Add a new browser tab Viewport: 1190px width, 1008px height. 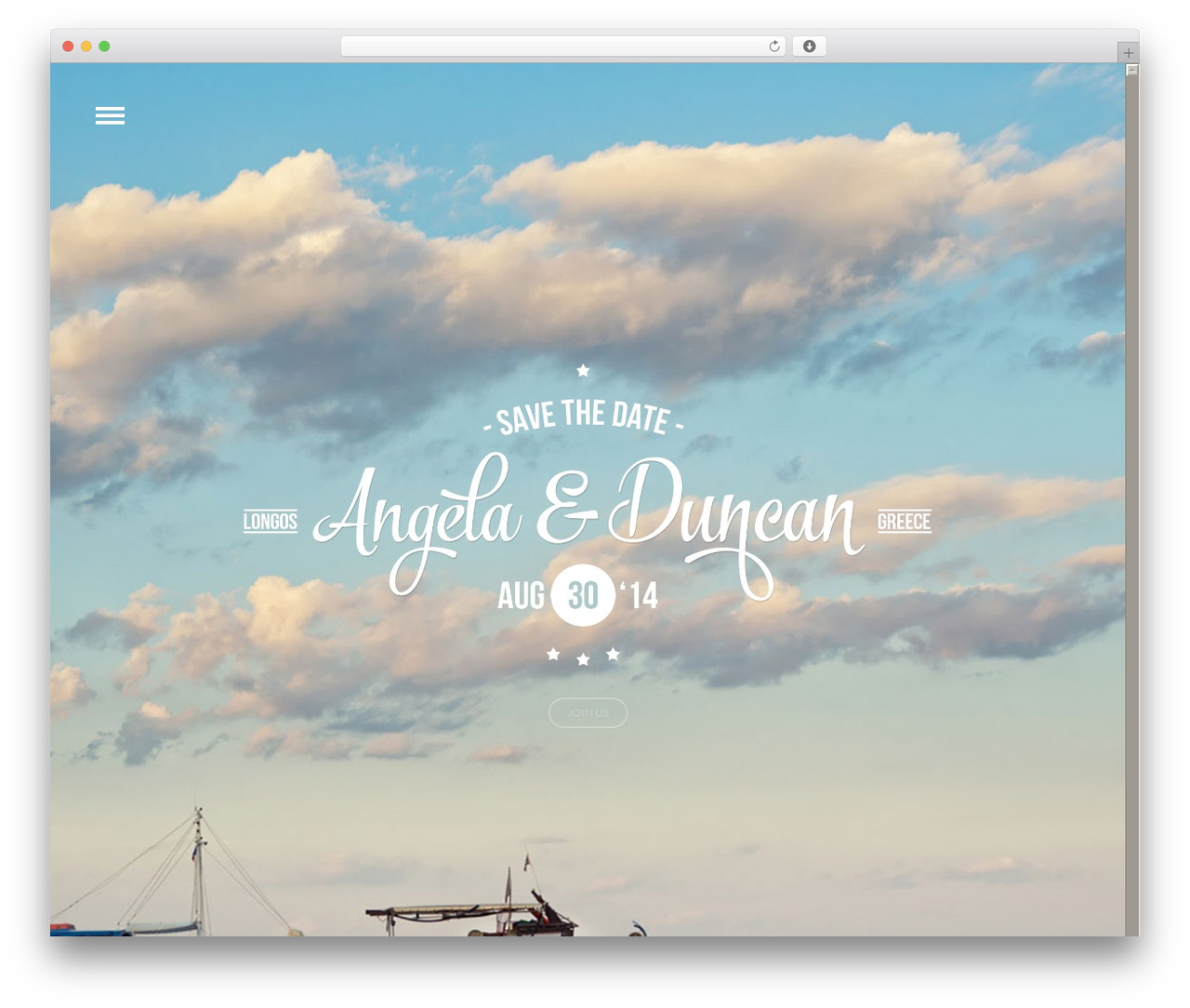(x=1129, y=53)
